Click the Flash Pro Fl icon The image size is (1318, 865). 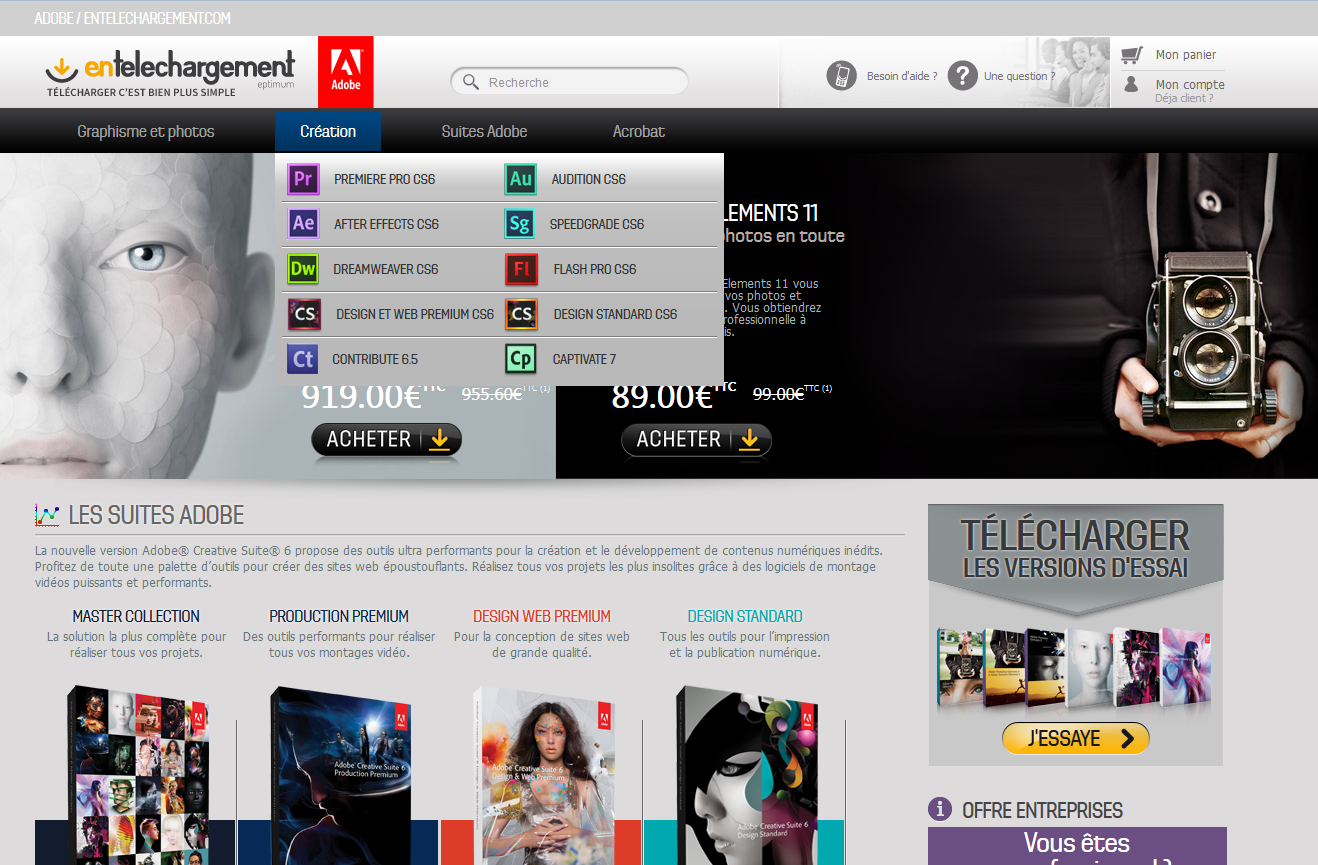(x=521, y=269)
